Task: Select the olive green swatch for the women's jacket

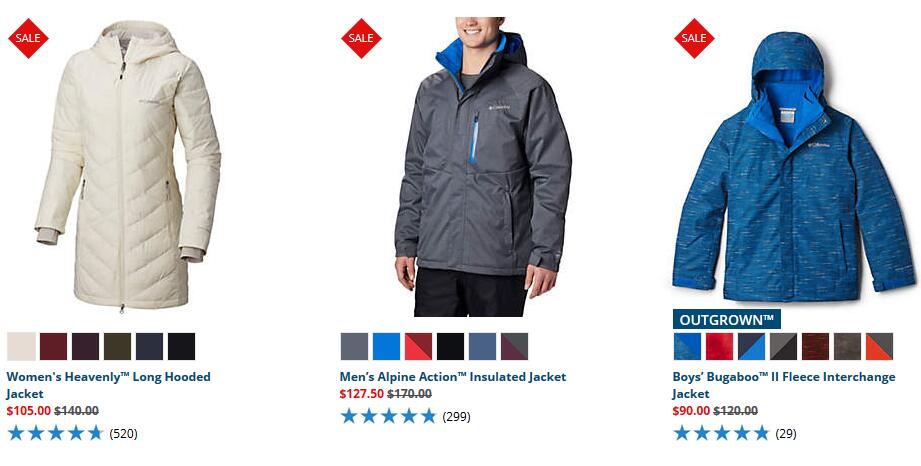Action: click(117, 346)
